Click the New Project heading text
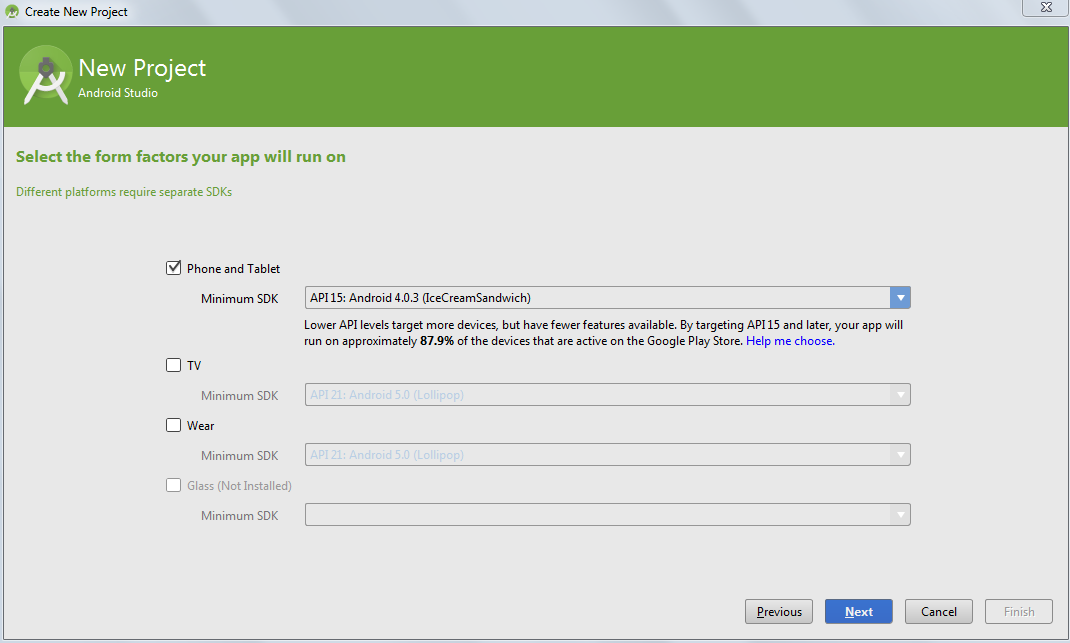Screen dimensions: 1070x643 coord(142,68)
